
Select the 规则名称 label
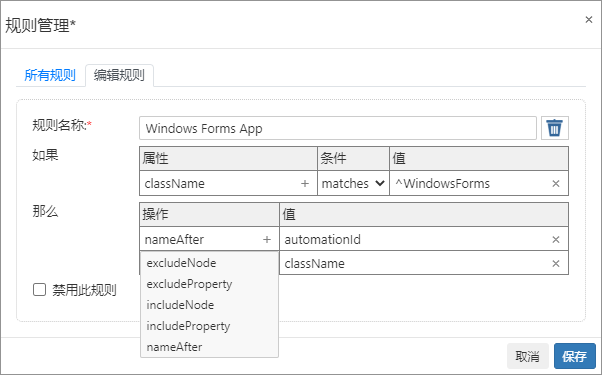point(62,125)
